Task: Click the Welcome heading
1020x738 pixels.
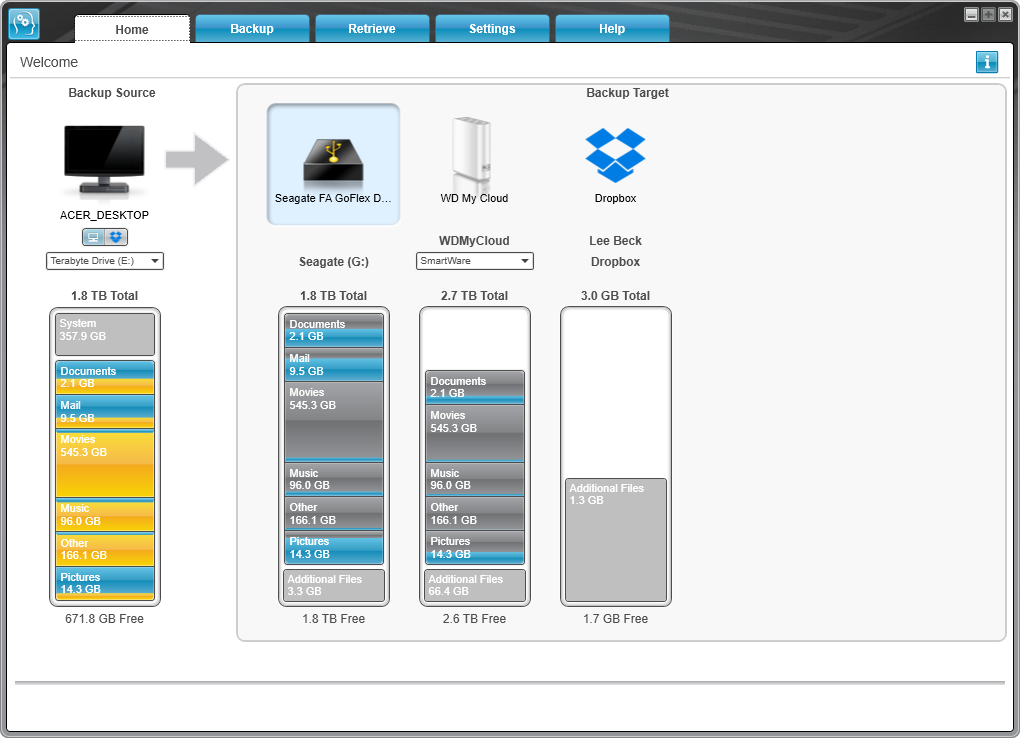Action: pyautogui.click(x=49, y=62)
